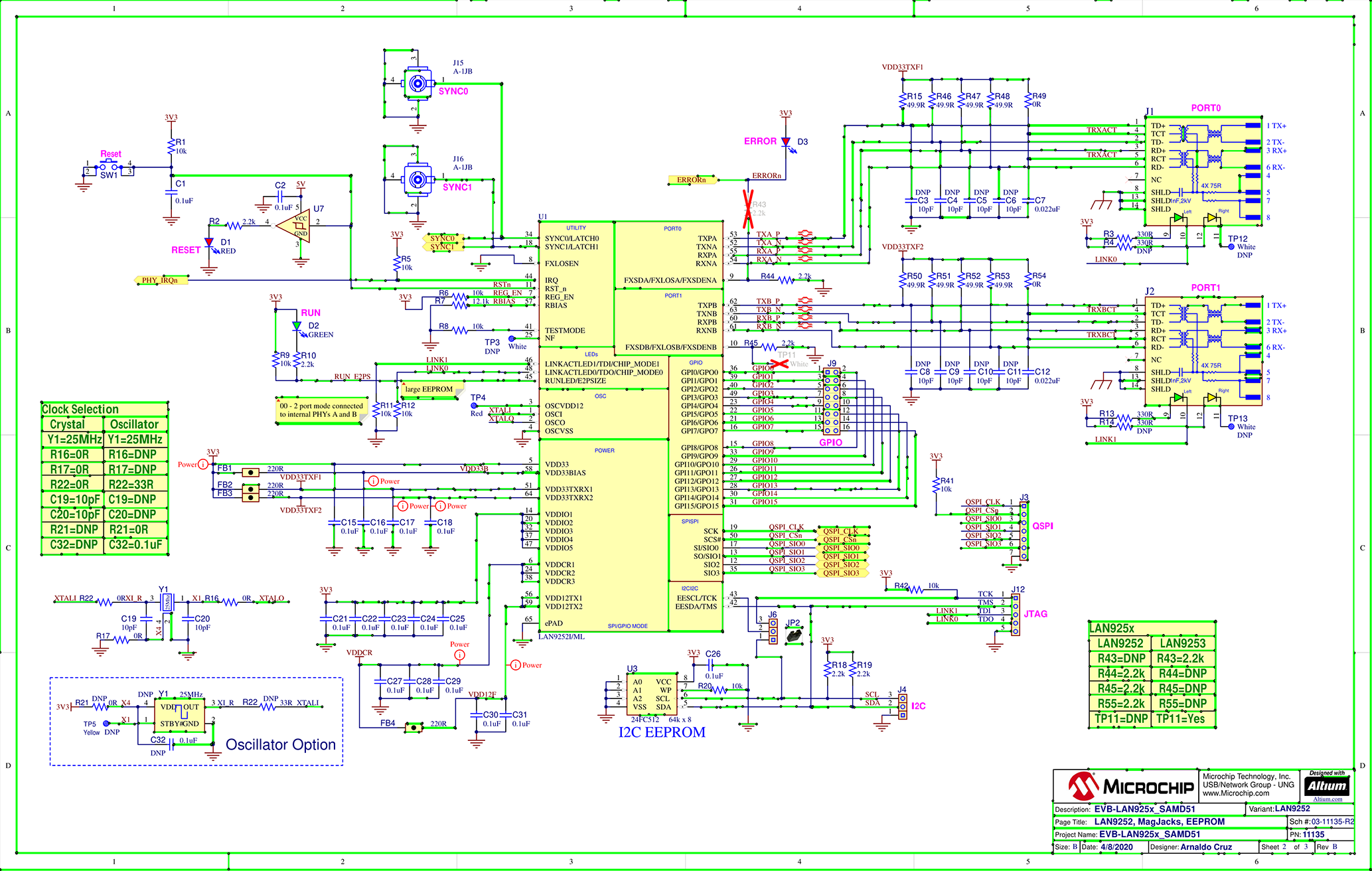Click the Variant:LAN9252 field in title block
The image size is (1372, 871).
click(x=1279, y=809)
